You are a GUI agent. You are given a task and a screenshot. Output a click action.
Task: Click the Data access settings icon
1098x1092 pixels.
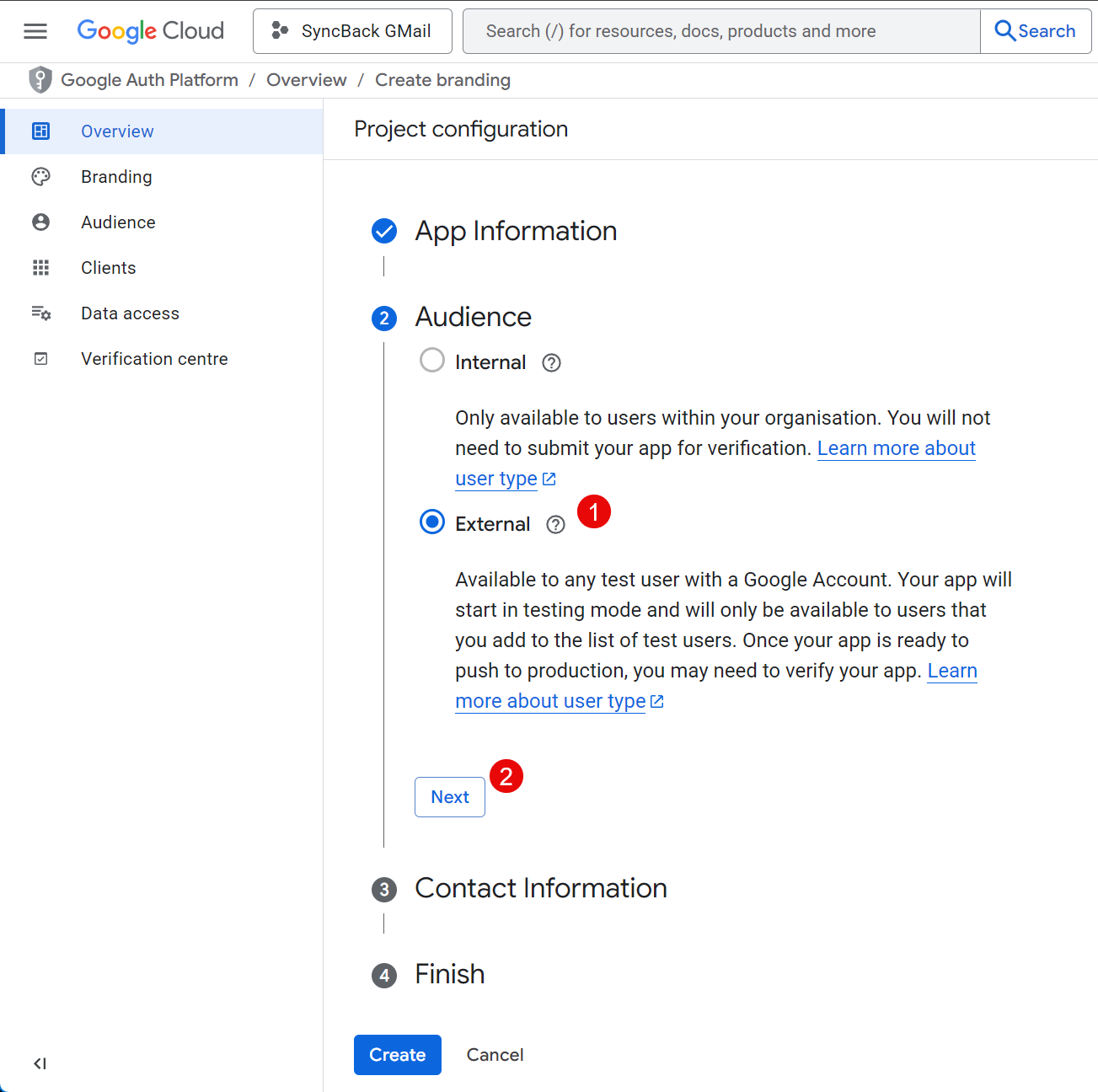(40, 313)
